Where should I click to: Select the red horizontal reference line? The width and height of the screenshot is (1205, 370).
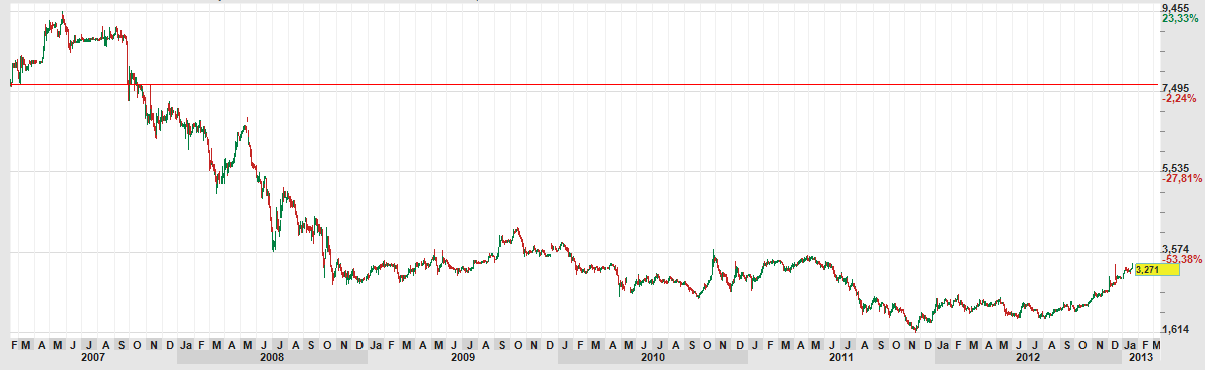583,85
